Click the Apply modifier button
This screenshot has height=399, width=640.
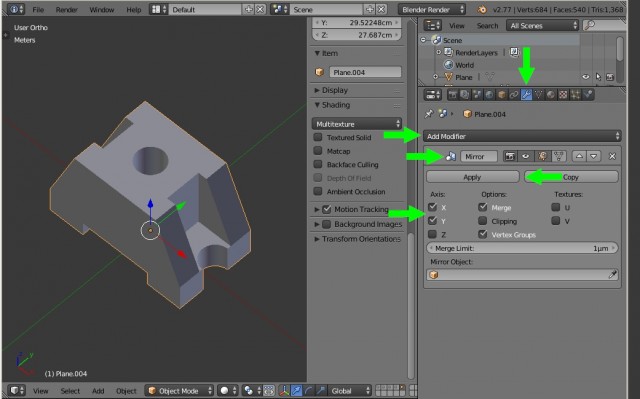[x=472, y=177]
